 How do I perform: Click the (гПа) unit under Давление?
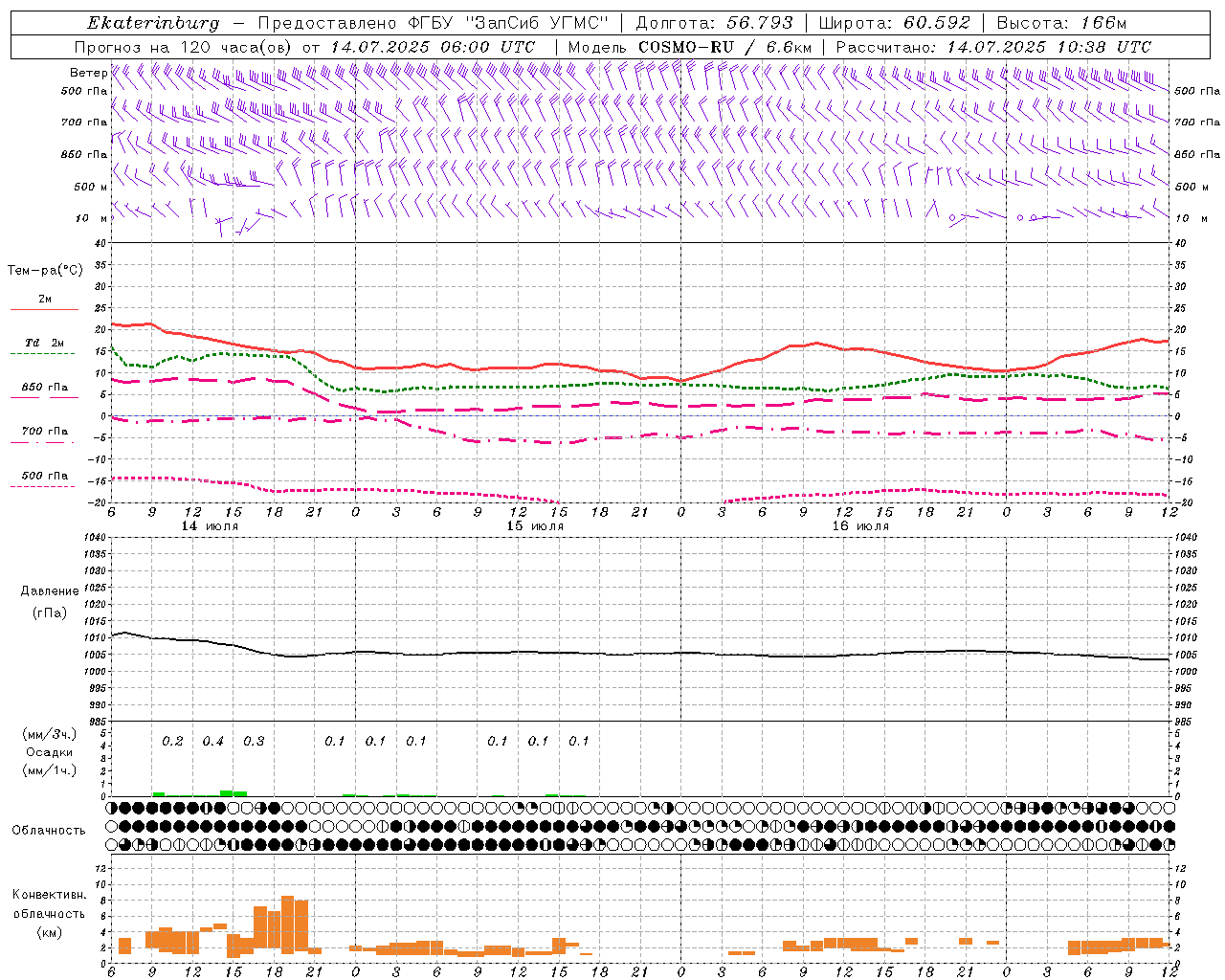point(50,612)
